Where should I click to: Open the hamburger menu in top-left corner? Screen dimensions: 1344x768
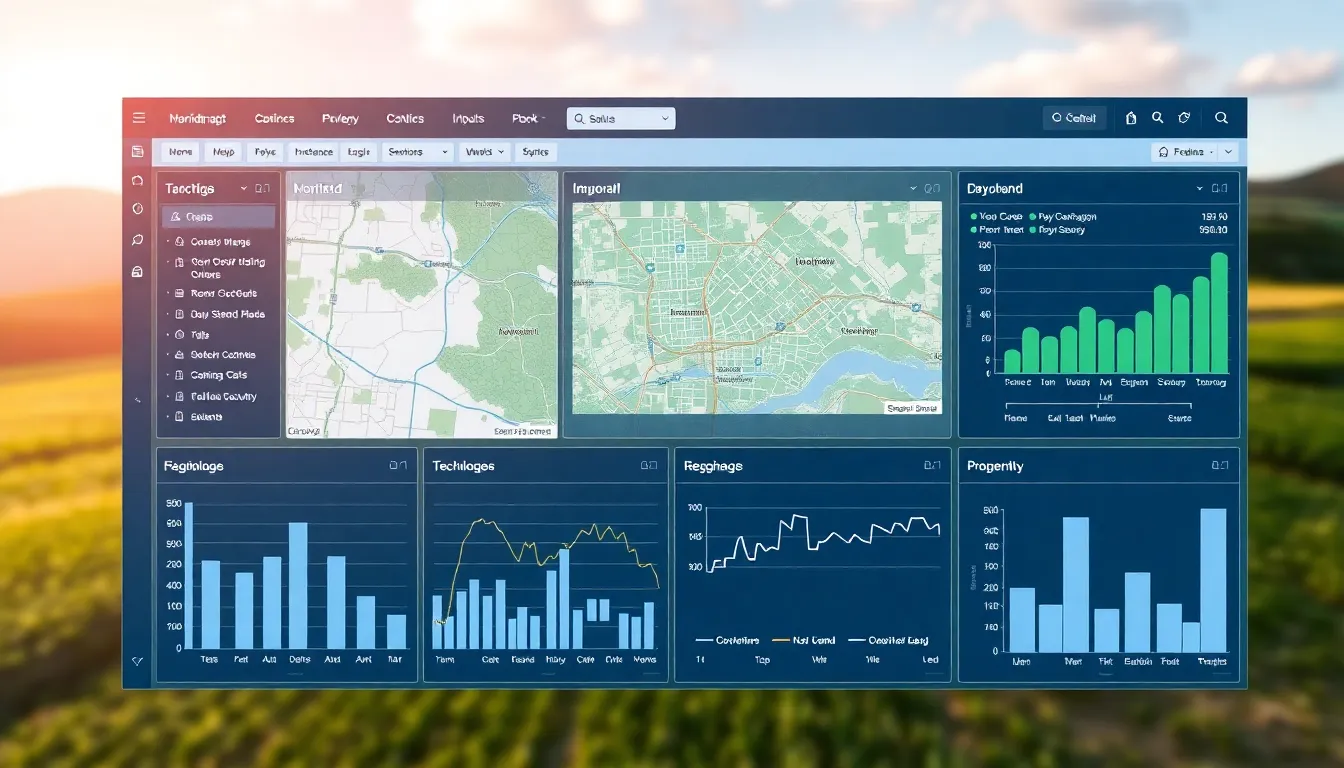pyautogui.click(x=138, y=118)
